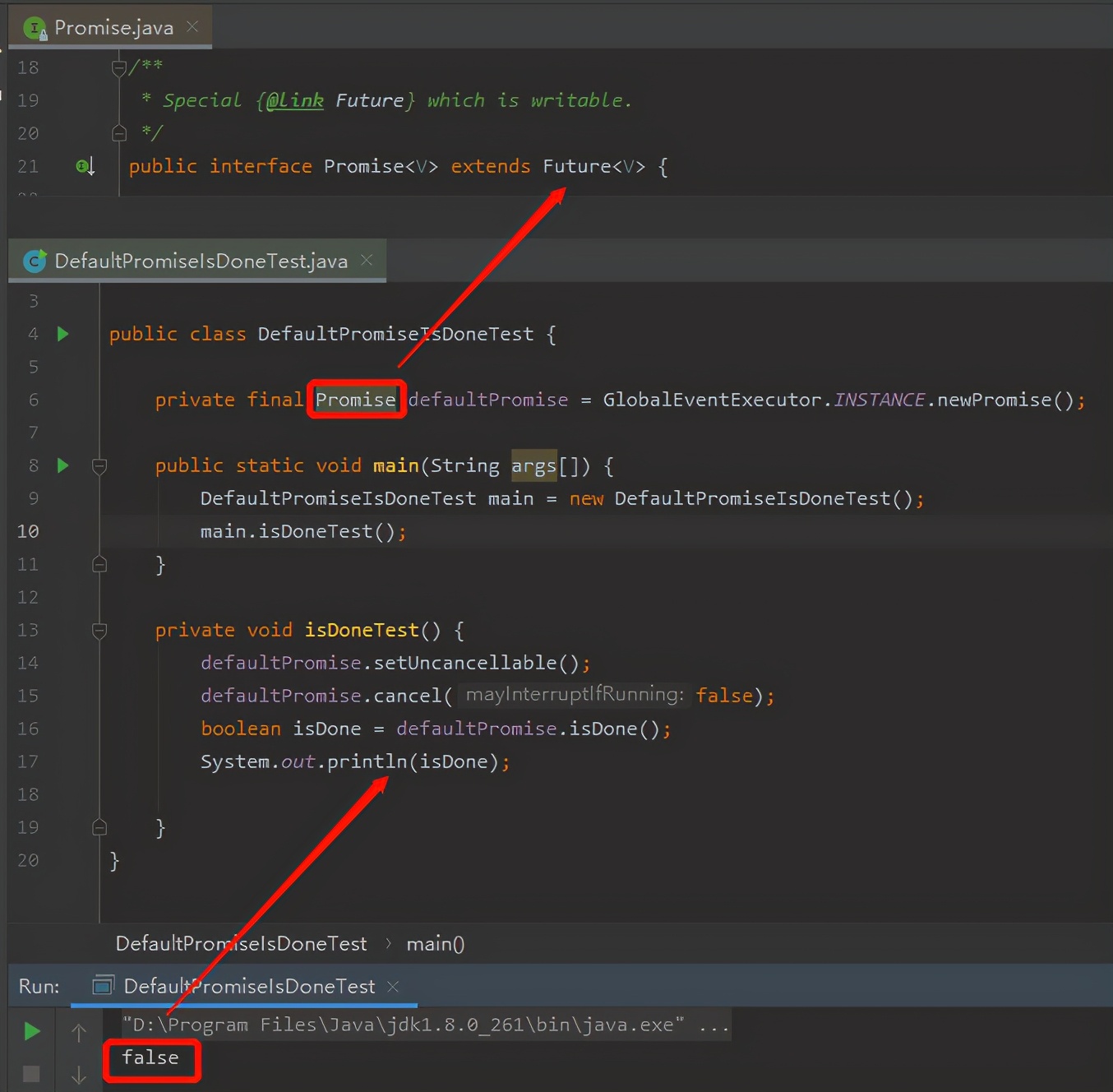Click newPromise() call on line 6
The height and width of the screenshot is (1092, 1113).
click(1005, 400)
